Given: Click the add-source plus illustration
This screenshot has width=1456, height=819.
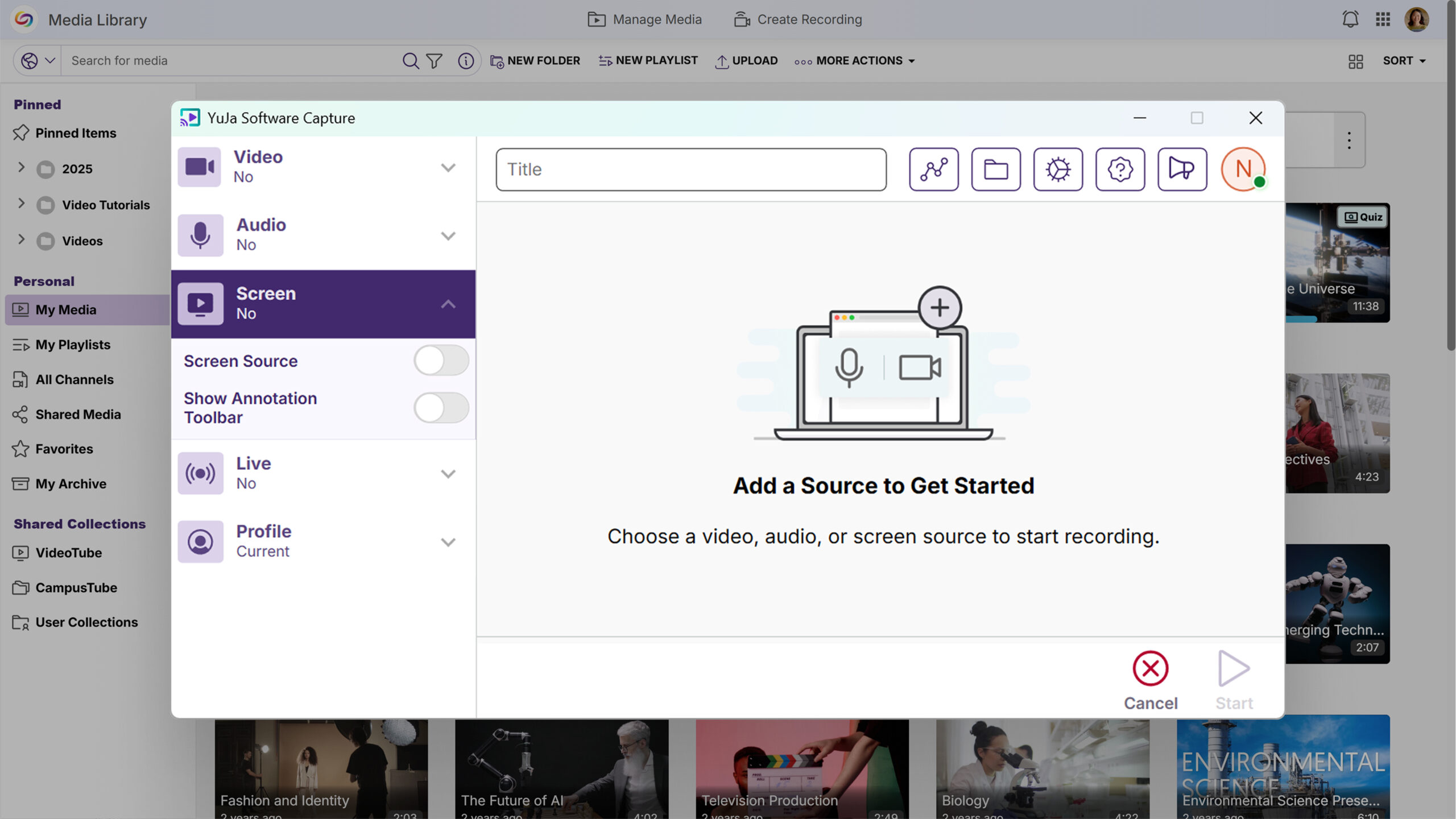Looking at the screenshot, I should pos(939,308).
